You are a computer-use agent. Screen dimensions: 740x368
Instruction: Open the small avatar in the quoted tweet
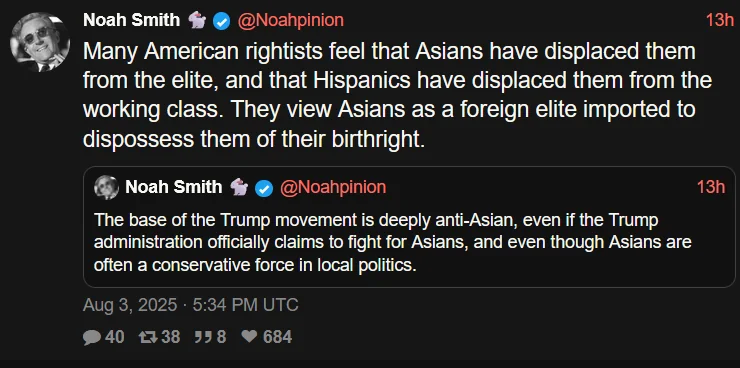pos(106,187)
